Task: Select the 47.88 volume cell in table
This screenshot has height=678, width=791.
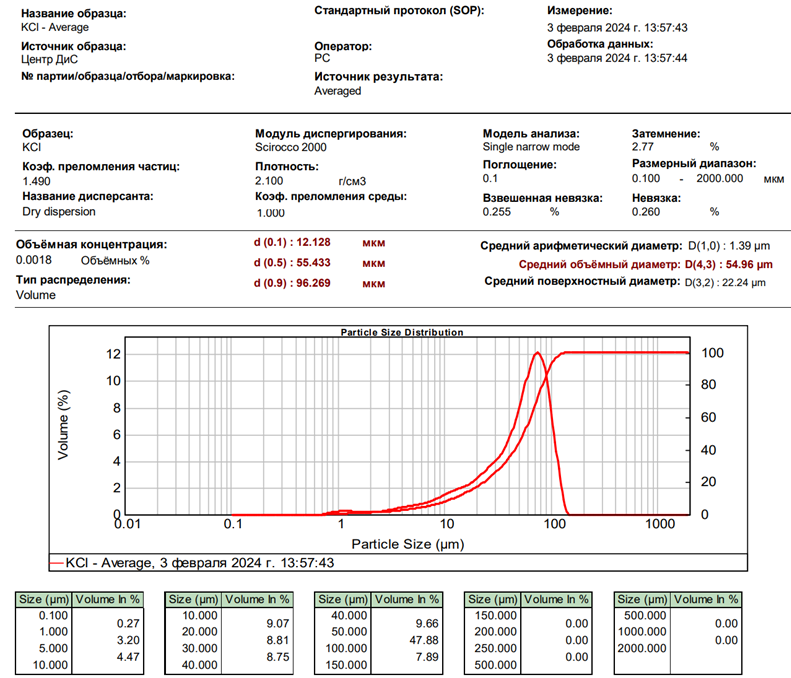Action: pyautogui.click(x=417, y=640)
